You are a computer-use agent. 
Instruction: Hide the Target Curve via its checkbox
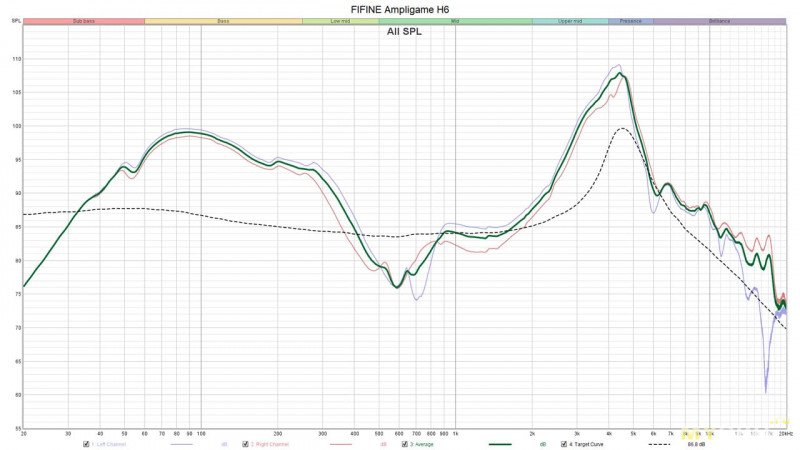tap(565, 444)
